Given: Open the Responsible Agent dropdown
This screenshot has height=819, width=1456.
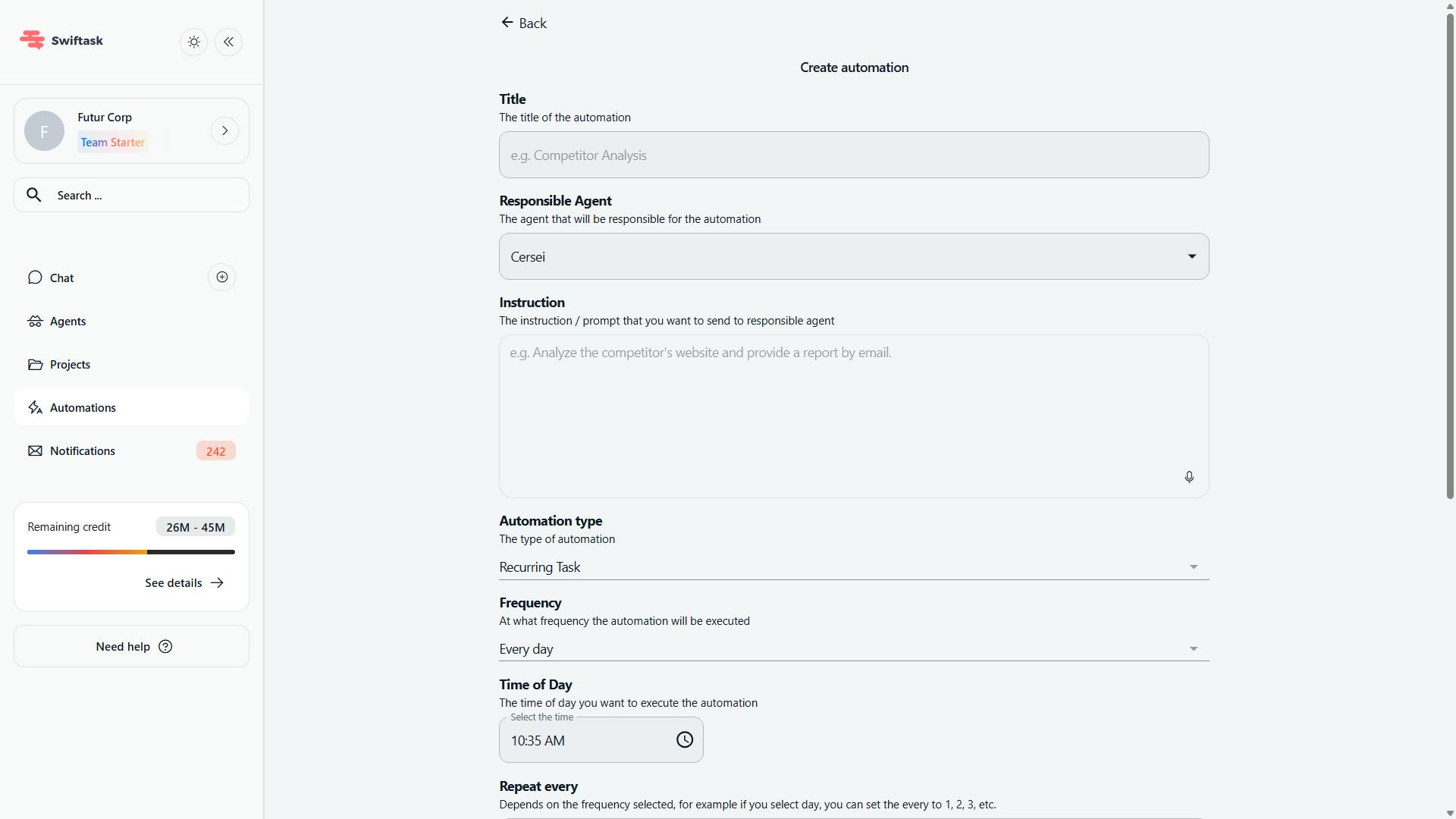Looking at the screenshot, I should click(853, 257).
